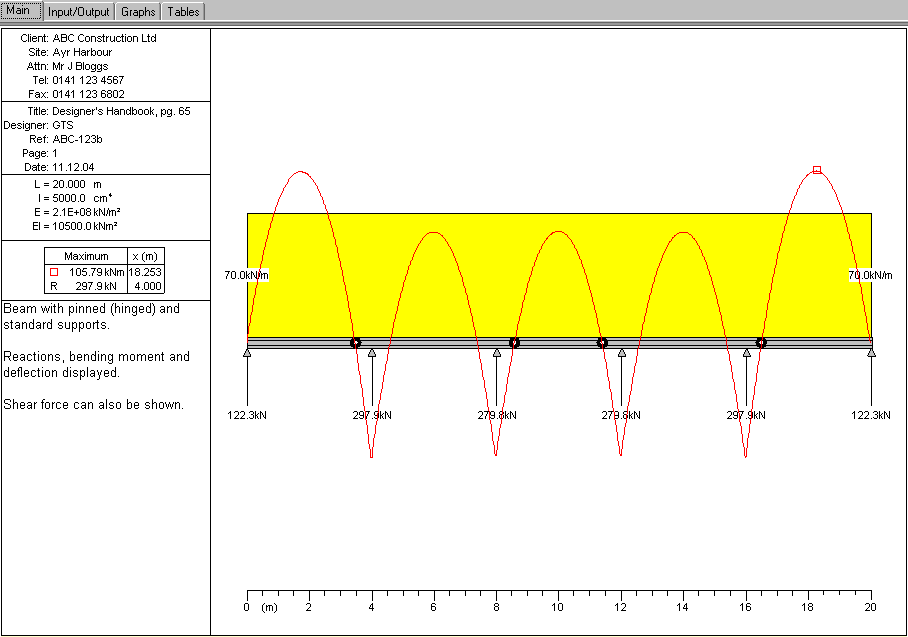This screenshot has height=637, width=908.
Task: Select the hinge circle just after 8 m support
Action: (514, 343)
